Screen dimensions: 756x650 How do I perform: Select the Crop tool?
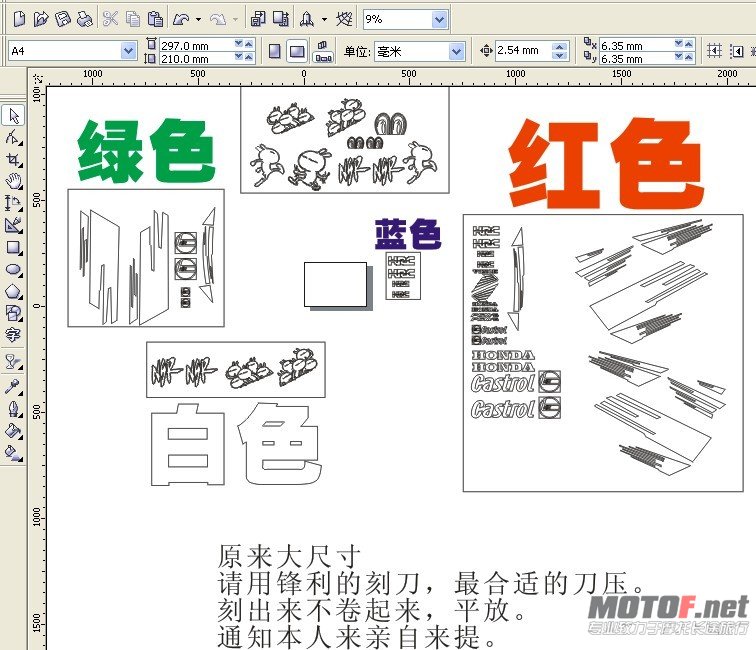click(14, 160)
